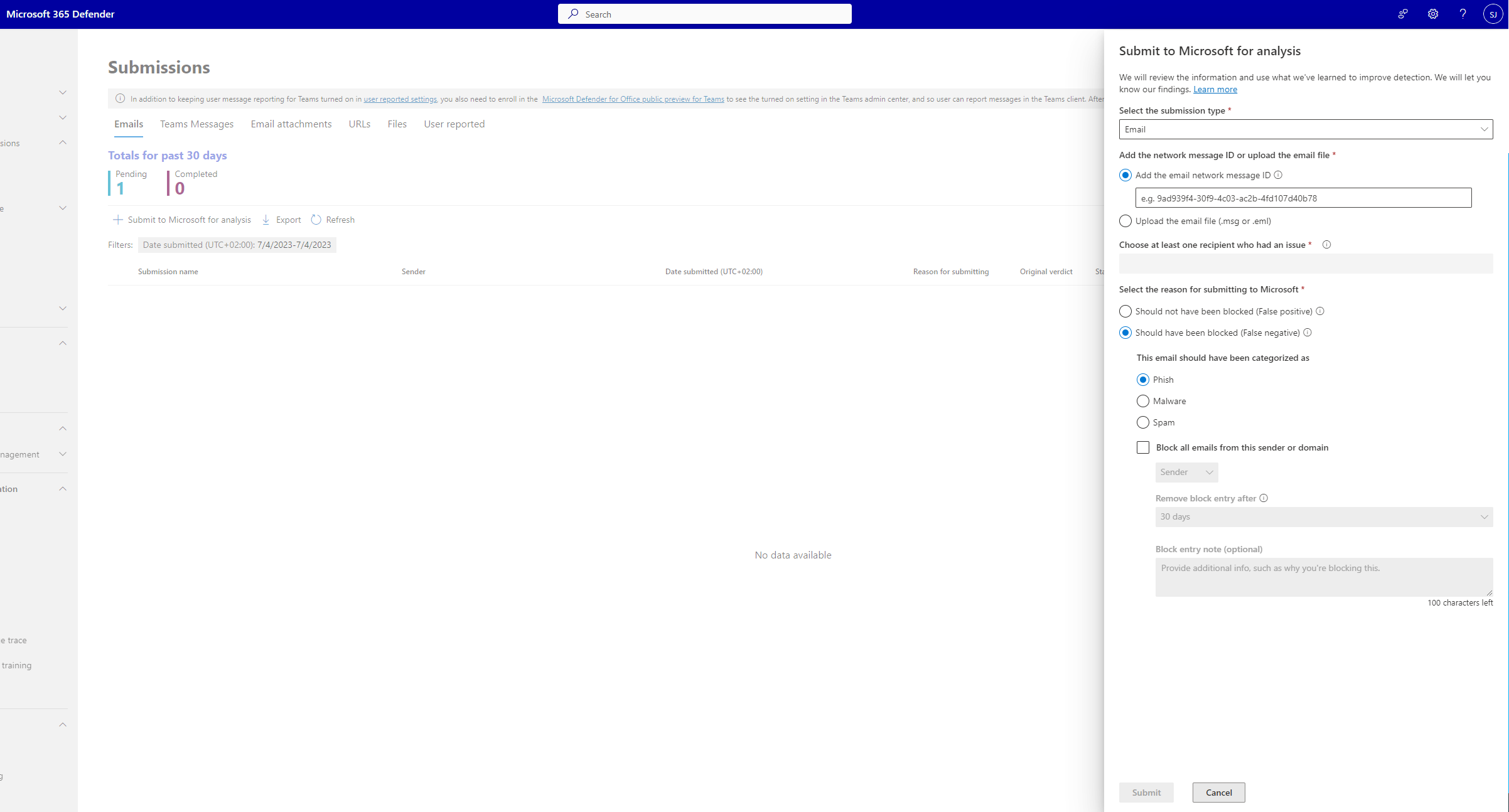Image resolution: width=1509 pixels, height=812 pixels.
Task: Show info for False negative option
Action: tap(1308, 333)
